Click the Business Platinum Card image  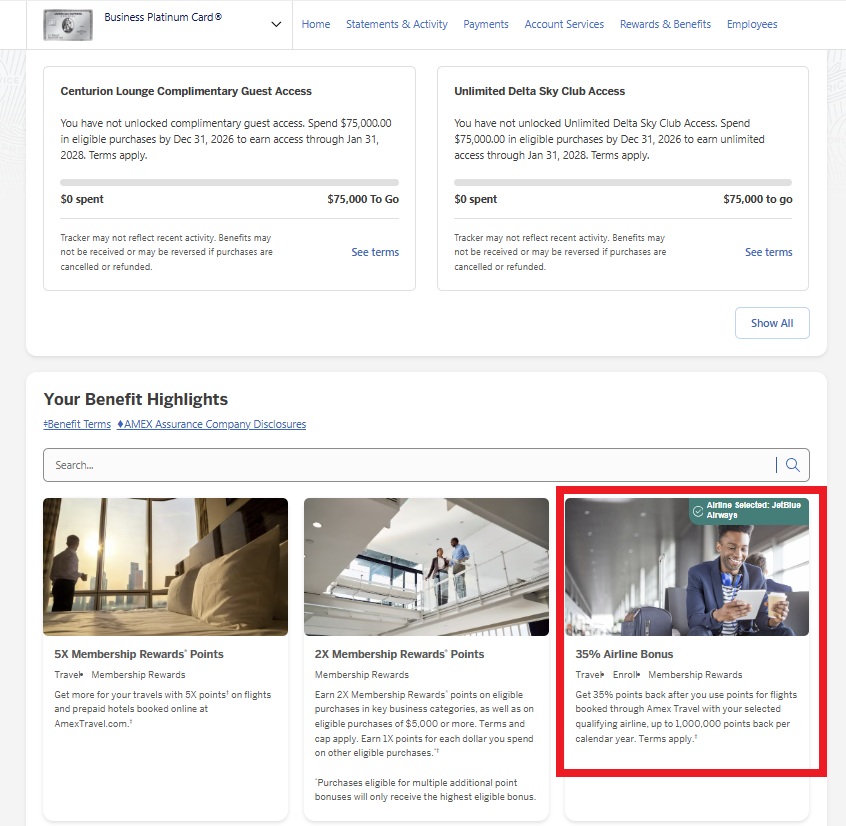pyautogui.click(x=68, y=24)
